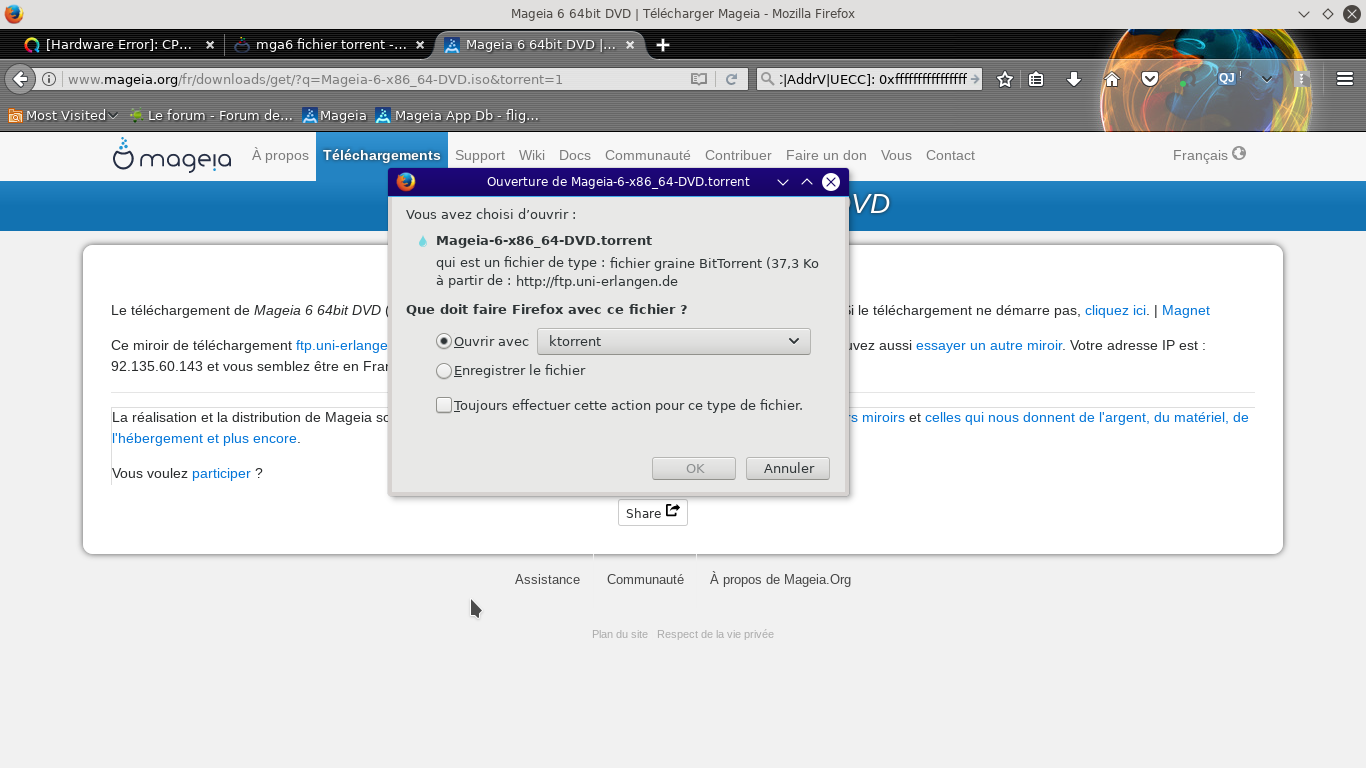Open Téléchargements menu item
The width and height of the screenshot is (1366, 768).
tap(382, 156)
